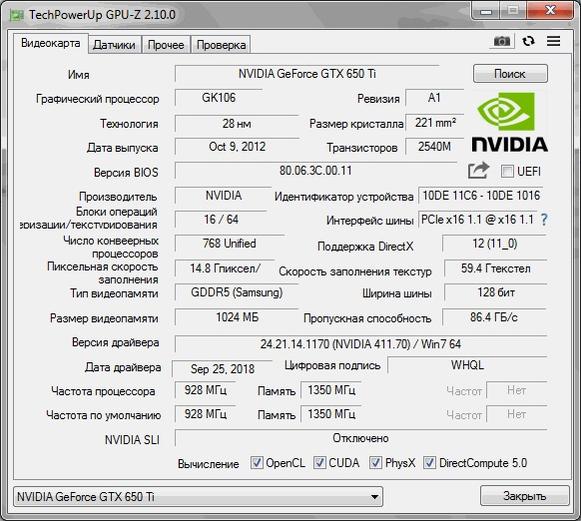The image size is (581, 521).
Task: Open the GPU selection dropdown at bottom
Action: click(198, 497)
